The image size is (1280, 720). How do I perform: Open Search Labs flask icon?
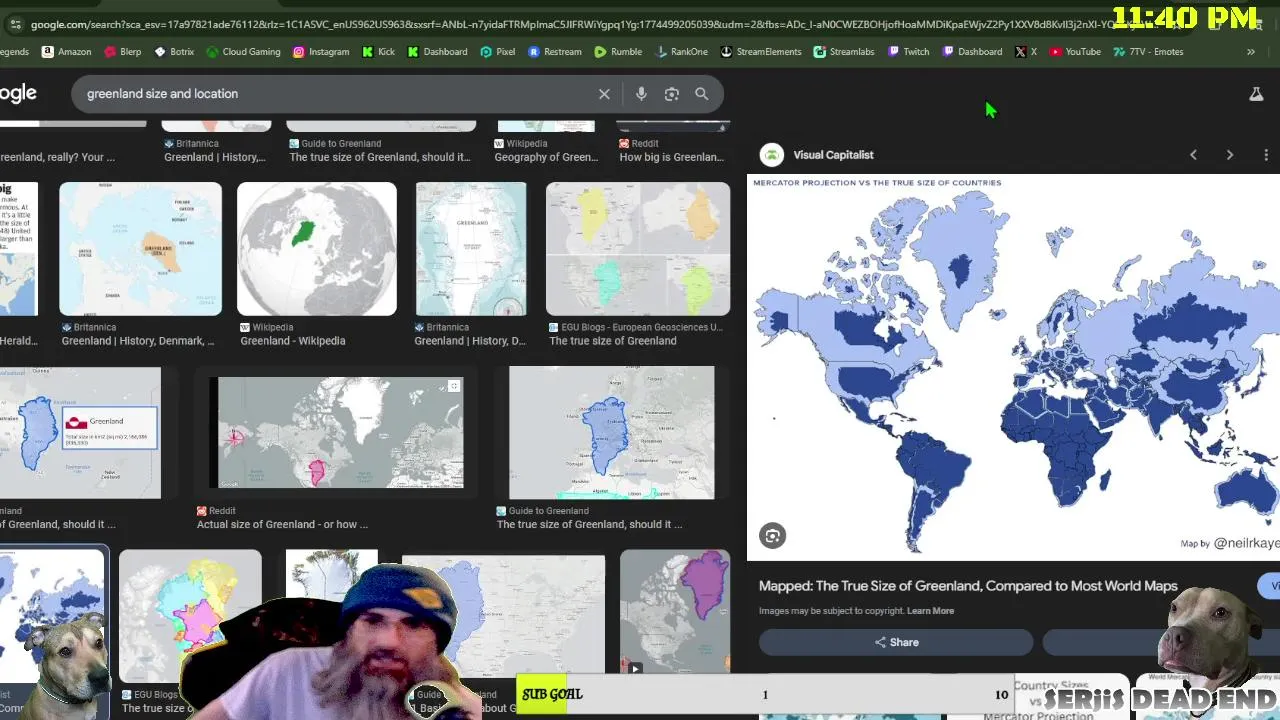coord(1256,94)
